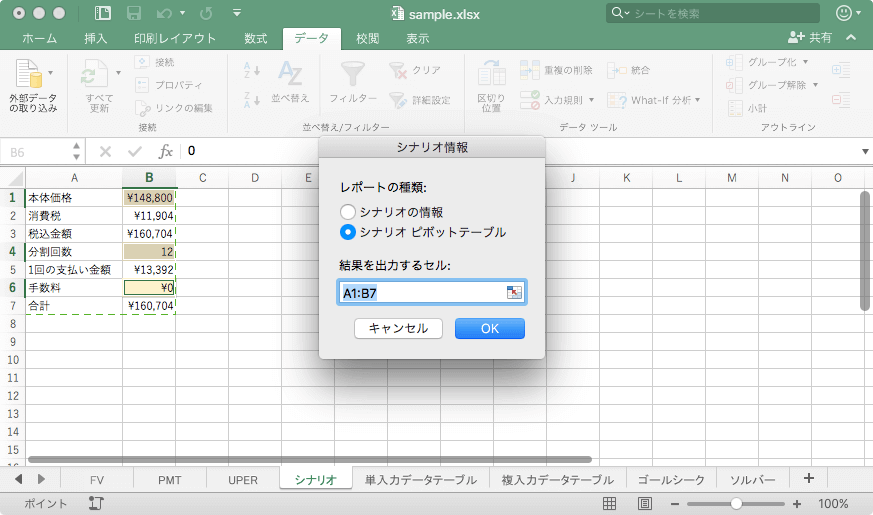Add a new sheet with plus button
This screenshot has height=515, width=873.
coord(809,478)
